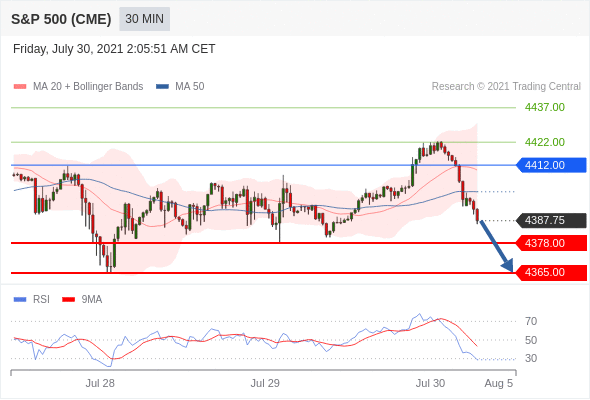Click the 4437.00 resistance level label
The image size is (590, 400).
click(544, 107)
